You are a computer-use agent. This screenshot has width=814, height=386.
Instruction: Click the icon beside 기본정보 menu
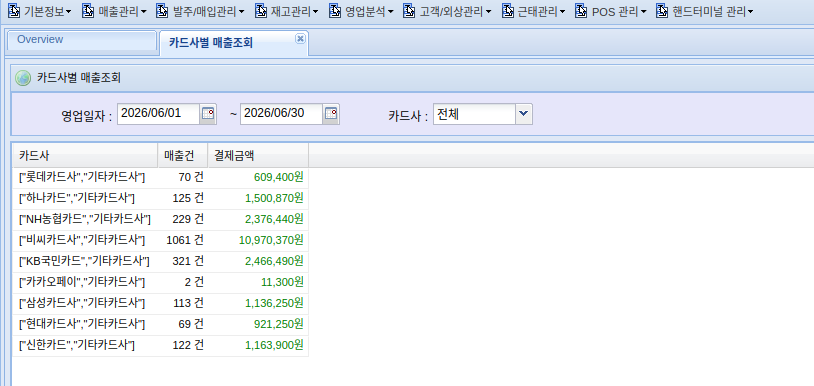(x=15, y=11)
